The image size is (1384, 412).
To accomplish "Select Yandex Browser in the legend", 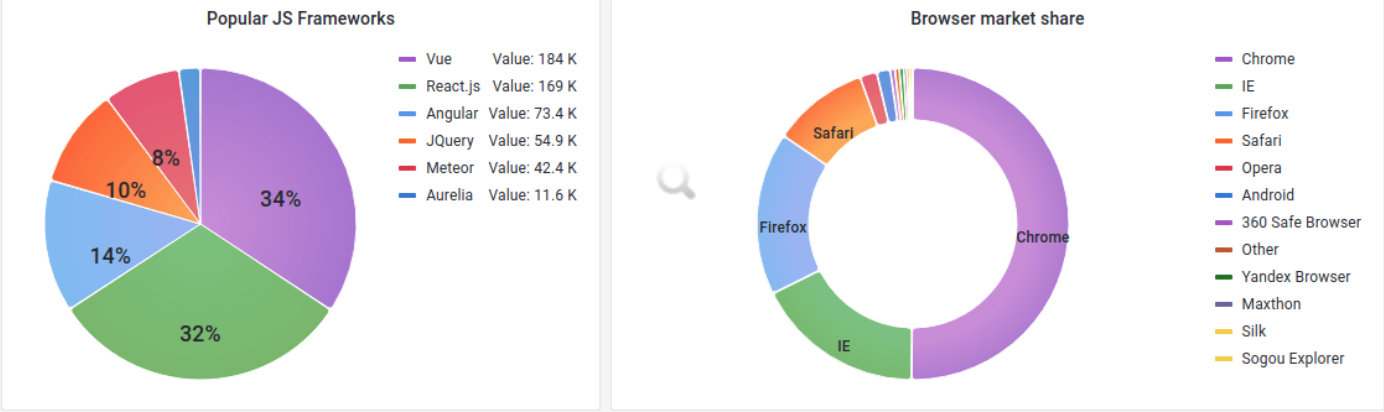I will pos(1295,277).
